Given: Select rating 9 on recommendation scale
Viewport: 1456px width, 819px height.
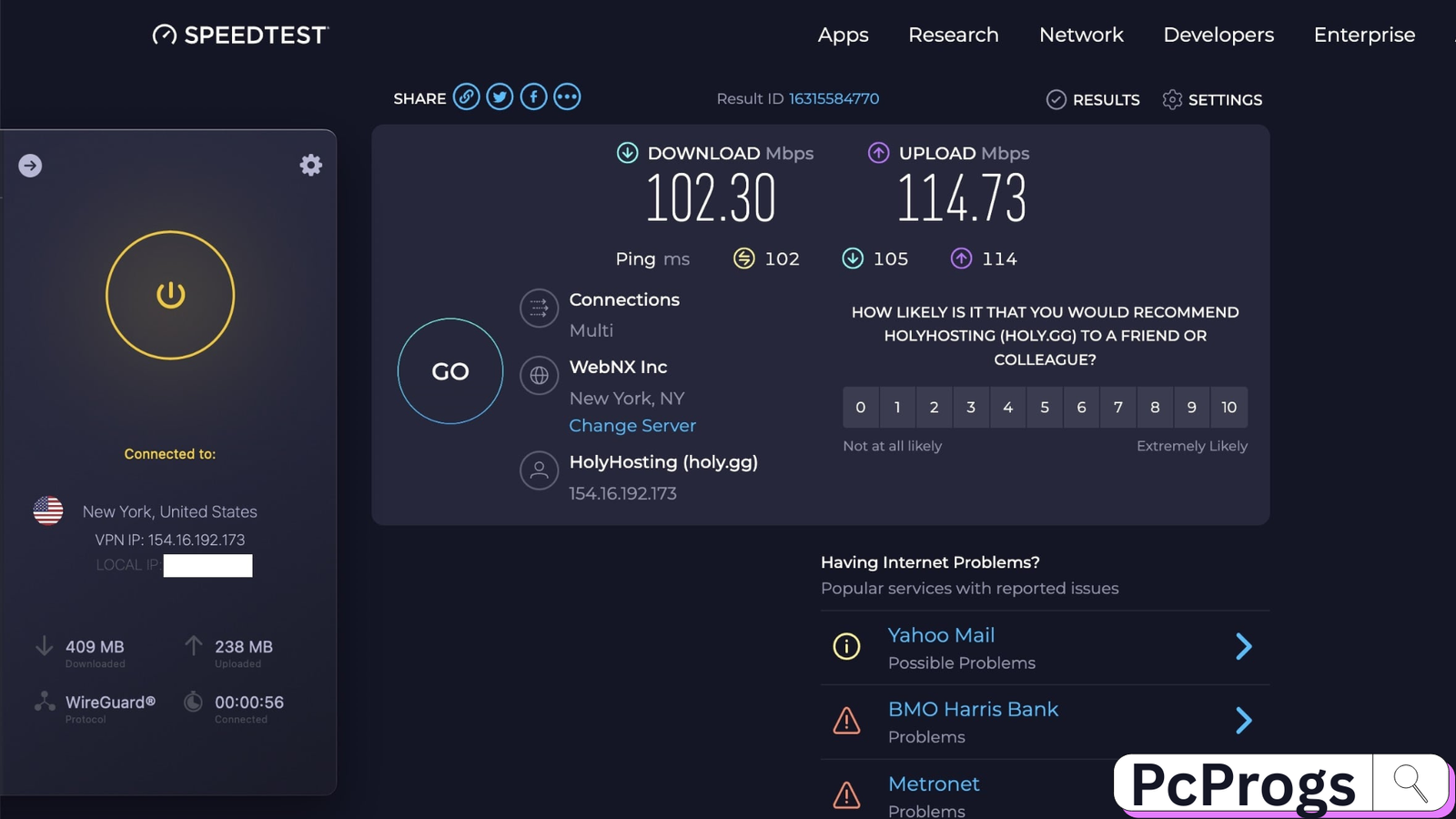Looking at the screenshot, I should [x=1192, y=407].
